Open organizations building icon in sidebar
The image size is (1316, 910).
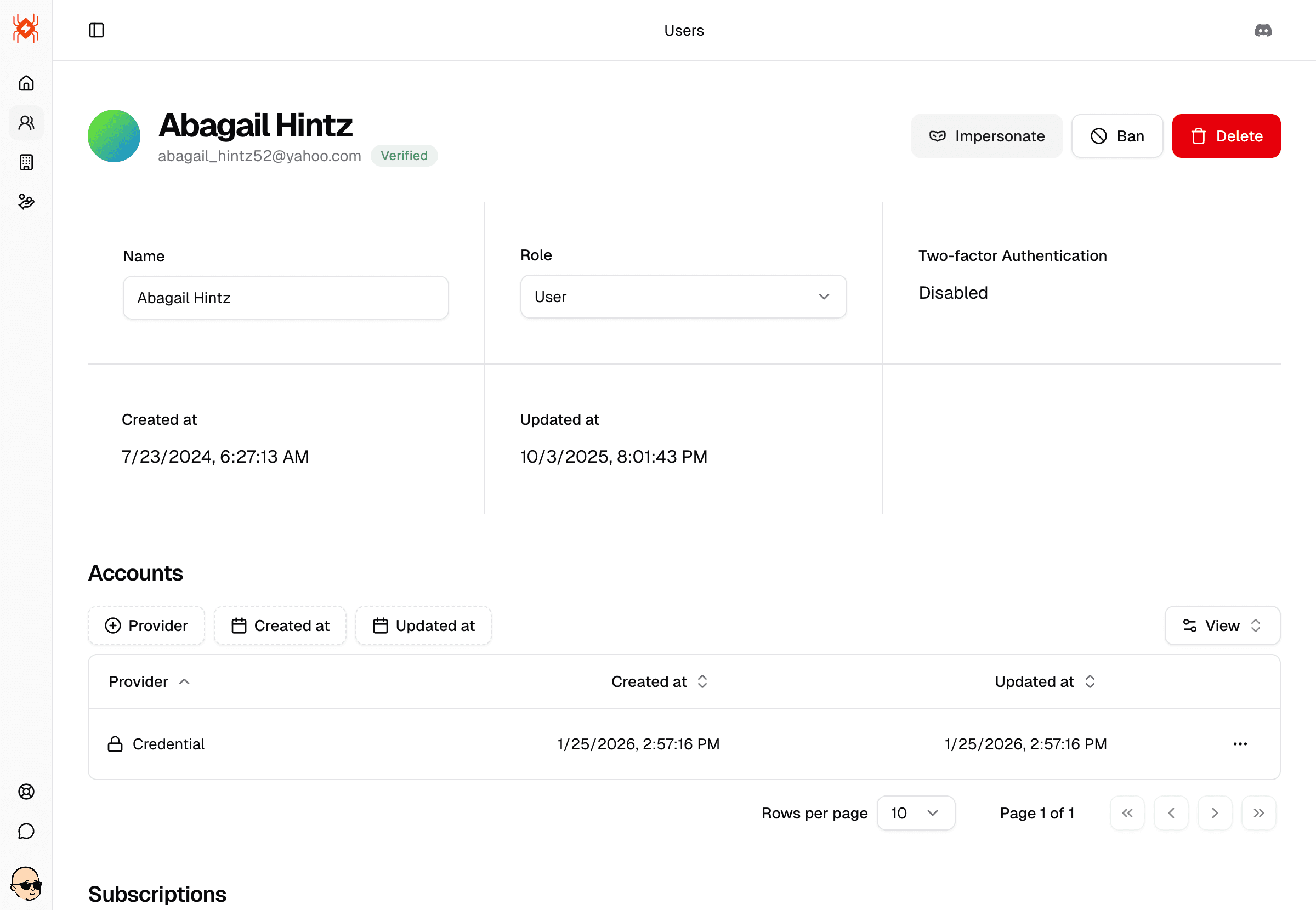pos(26,162)
